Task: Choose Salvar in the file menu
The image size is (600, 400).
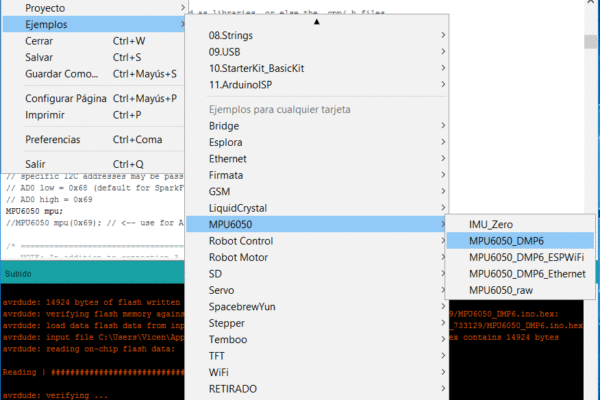Action: [94, 57]
